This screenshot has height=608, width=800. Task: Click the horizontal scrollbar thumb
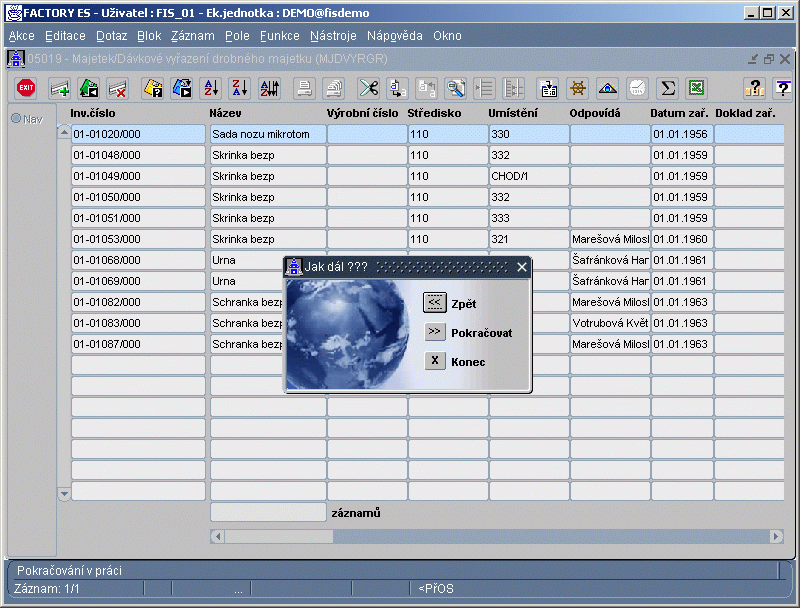pos(279,536)
